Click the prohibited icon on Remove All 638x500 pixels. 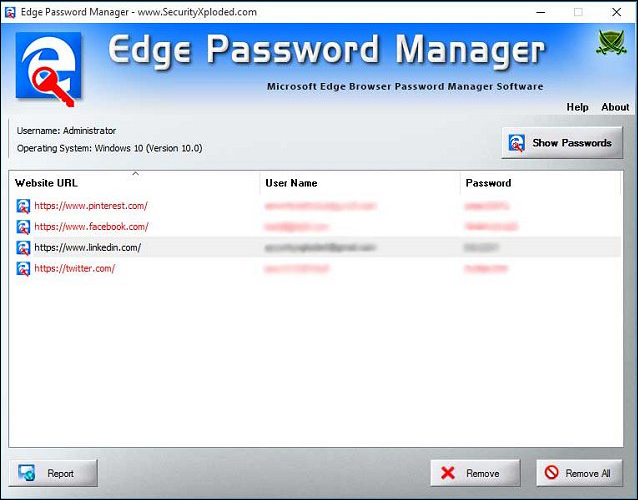[x=551, y=472]
